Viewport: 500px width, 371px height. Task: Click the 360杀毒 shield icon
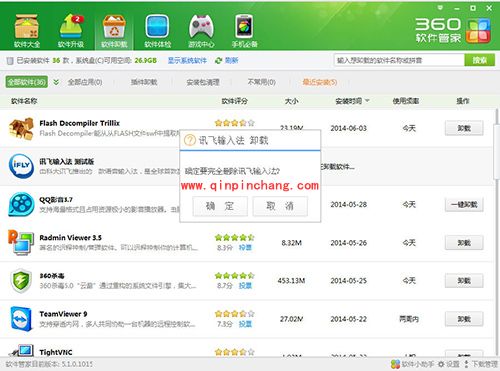pyautogui.click(x=21, y=281)
